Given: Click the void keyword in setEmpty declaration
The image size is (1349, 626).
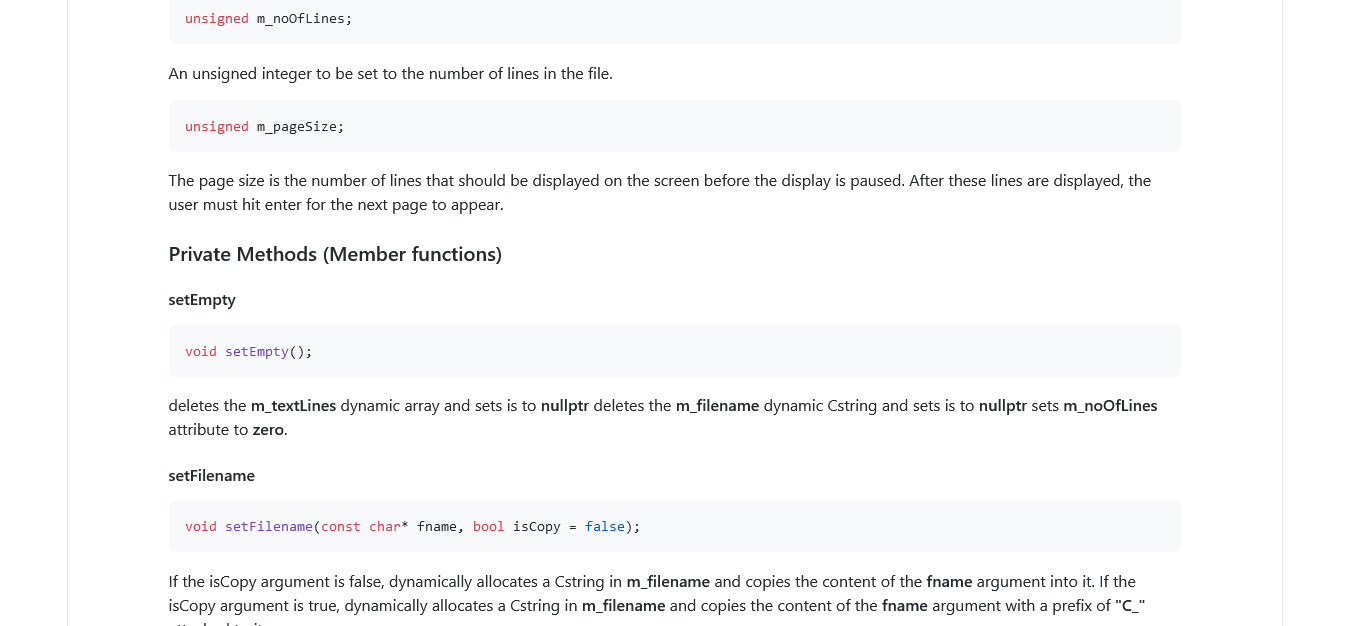Looking at the screenshot, I should (x=200, y=351).
